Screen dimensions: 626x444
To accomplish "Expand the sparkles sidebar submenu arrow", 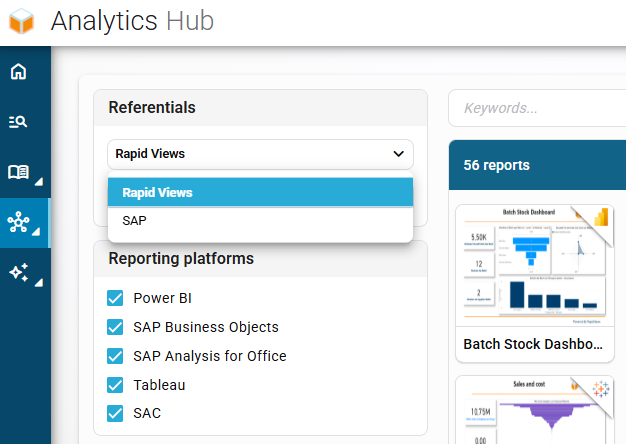I will (x=38, y=283).
